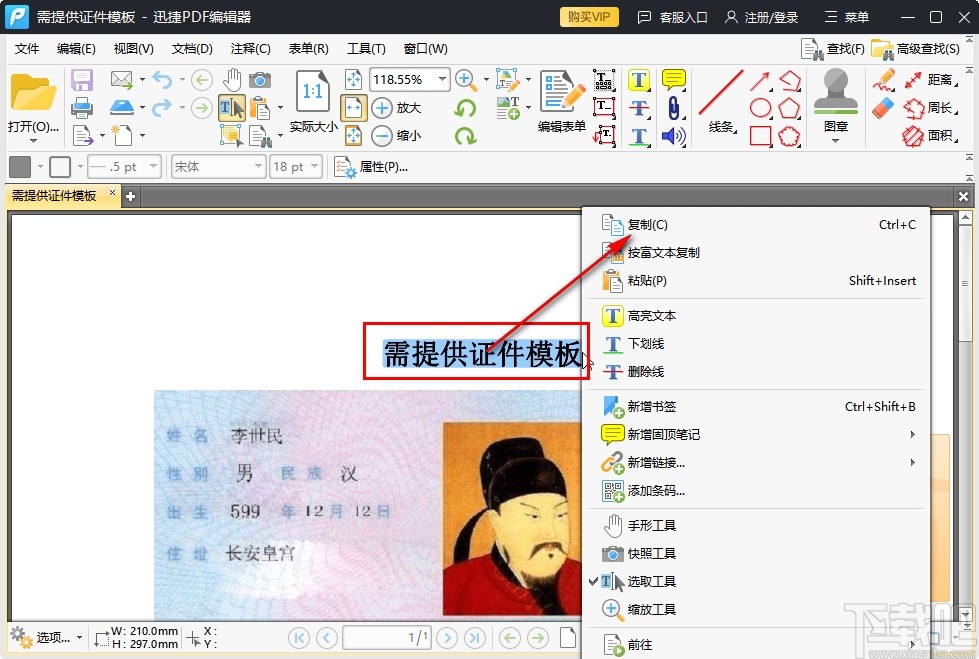Viewport: 979px width, 659px height.
Task: Open the 宋体 font dropdown
Action: tap(217, 166)
